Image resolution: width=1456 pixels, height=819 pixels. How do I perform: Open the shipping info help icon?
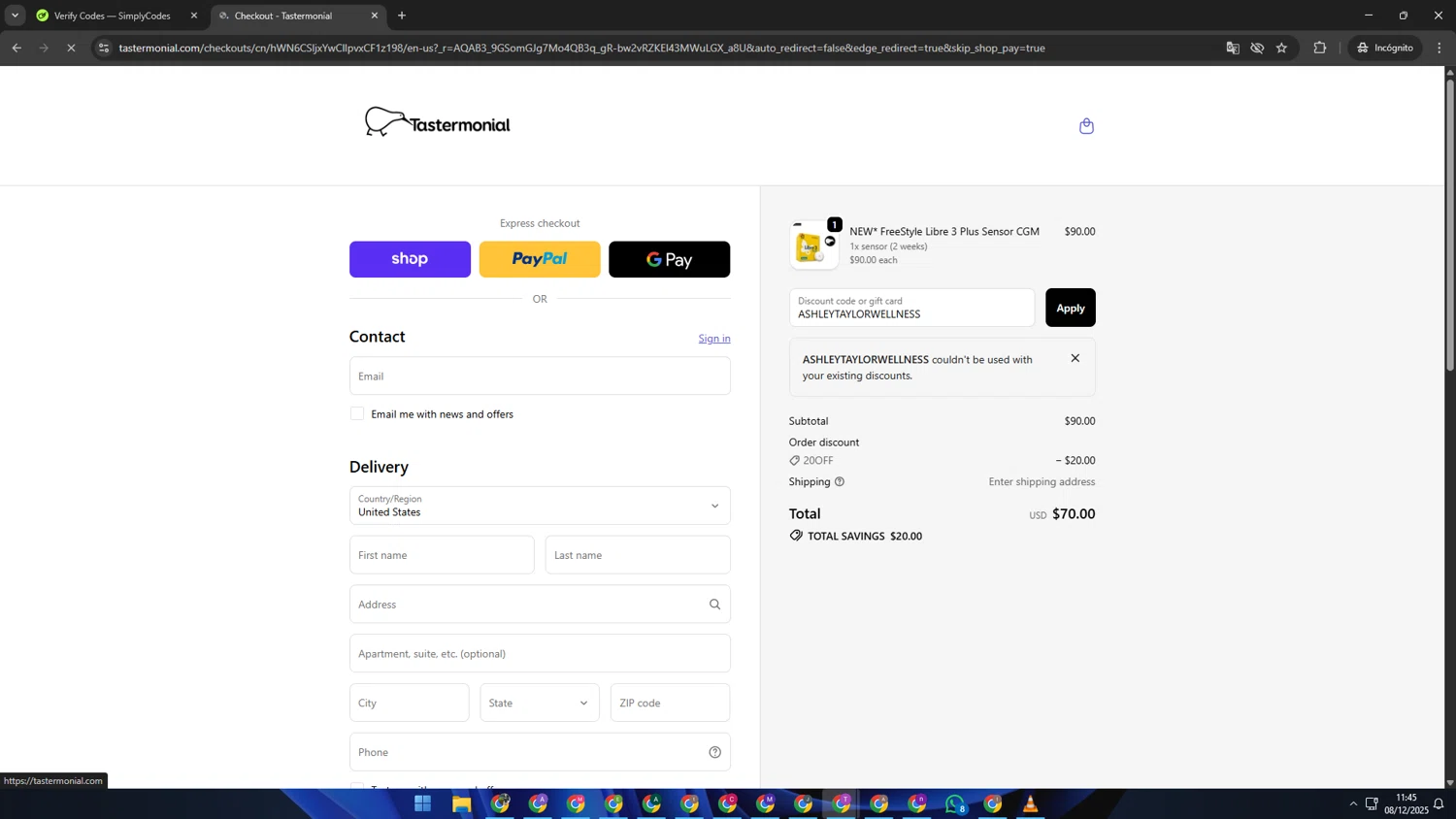click(x=840, y=481)
